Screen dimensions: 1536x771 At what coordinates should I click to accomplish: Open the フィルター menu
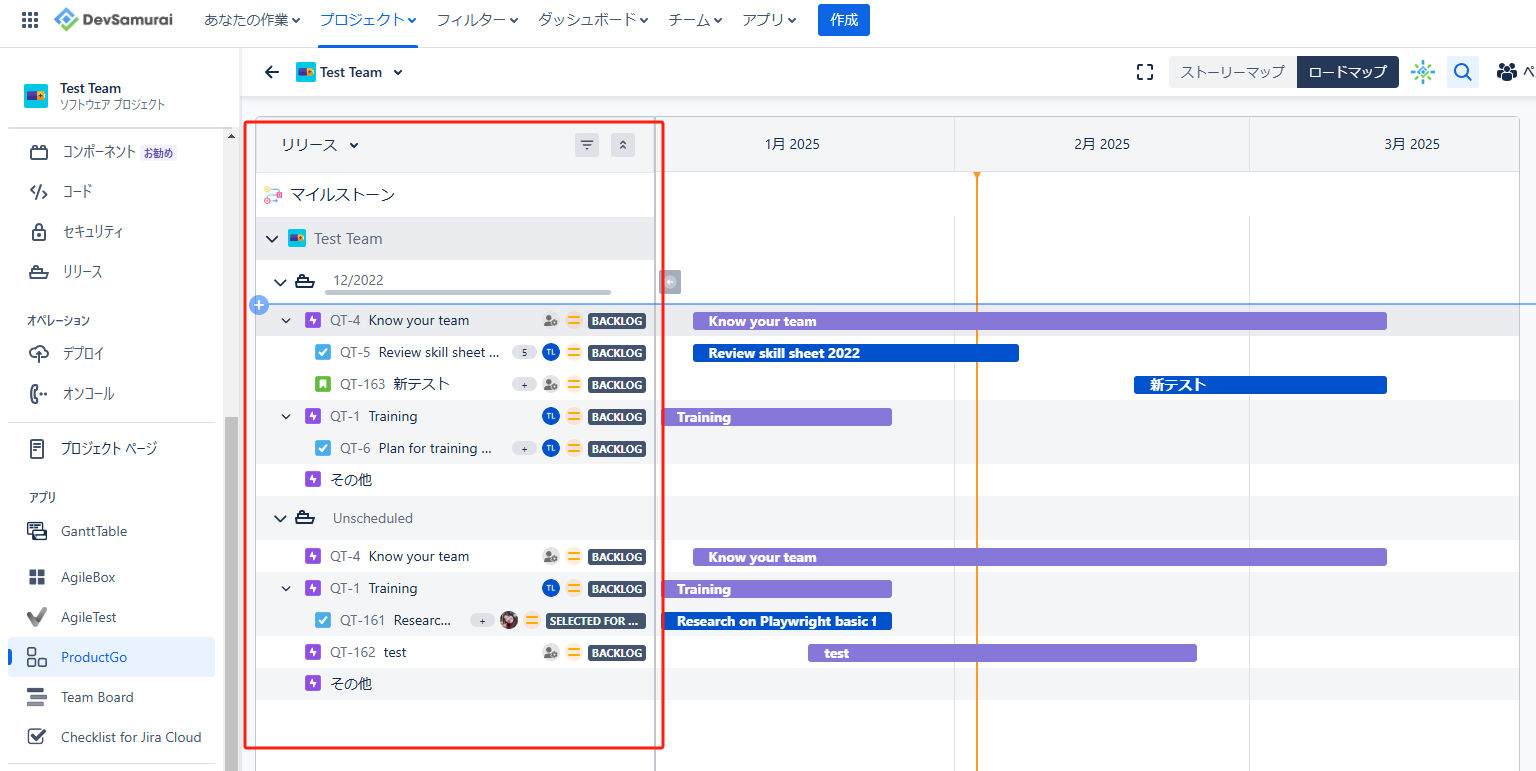point(477,20)
